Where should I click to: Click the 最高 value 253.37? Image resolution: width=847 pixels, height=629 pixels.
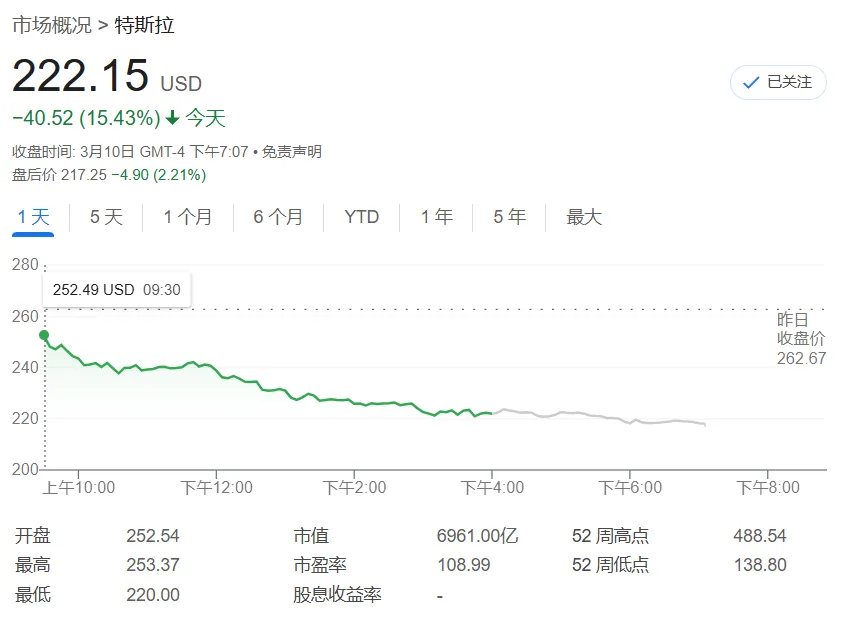point(153,565)
